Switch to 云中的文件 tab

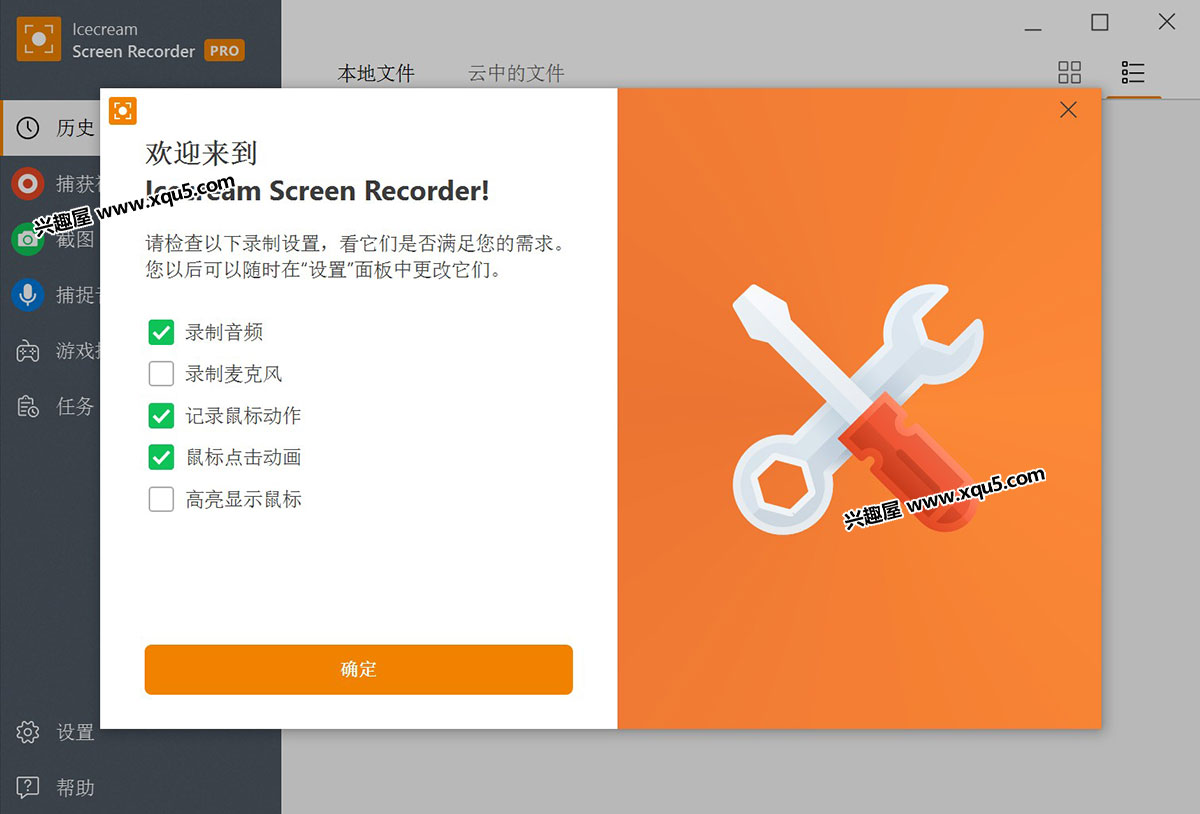(516, 73)
